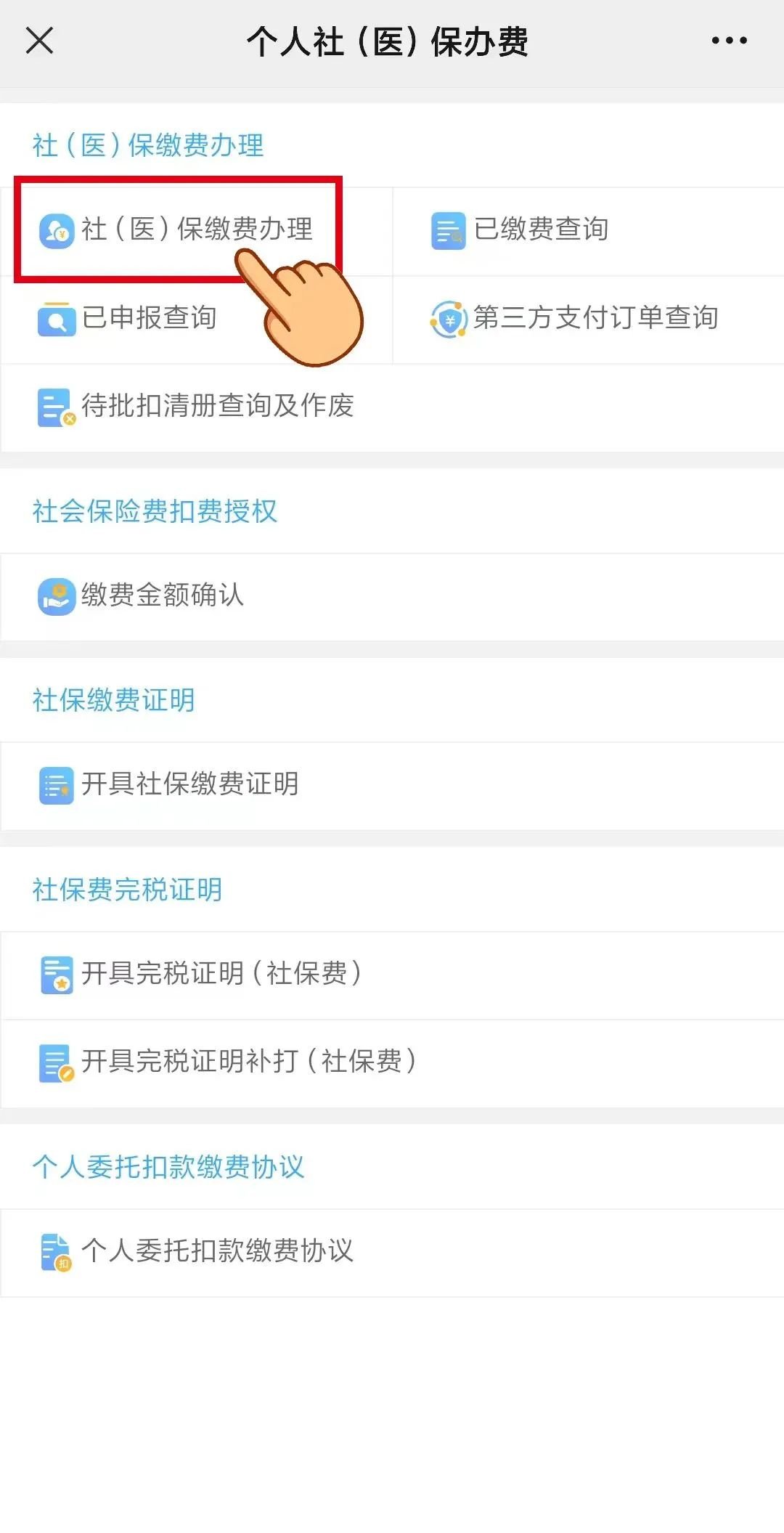Open 待批扣清册查询及作废 entry
Screen dimensions: 784x1533
[x=218, y=406]
